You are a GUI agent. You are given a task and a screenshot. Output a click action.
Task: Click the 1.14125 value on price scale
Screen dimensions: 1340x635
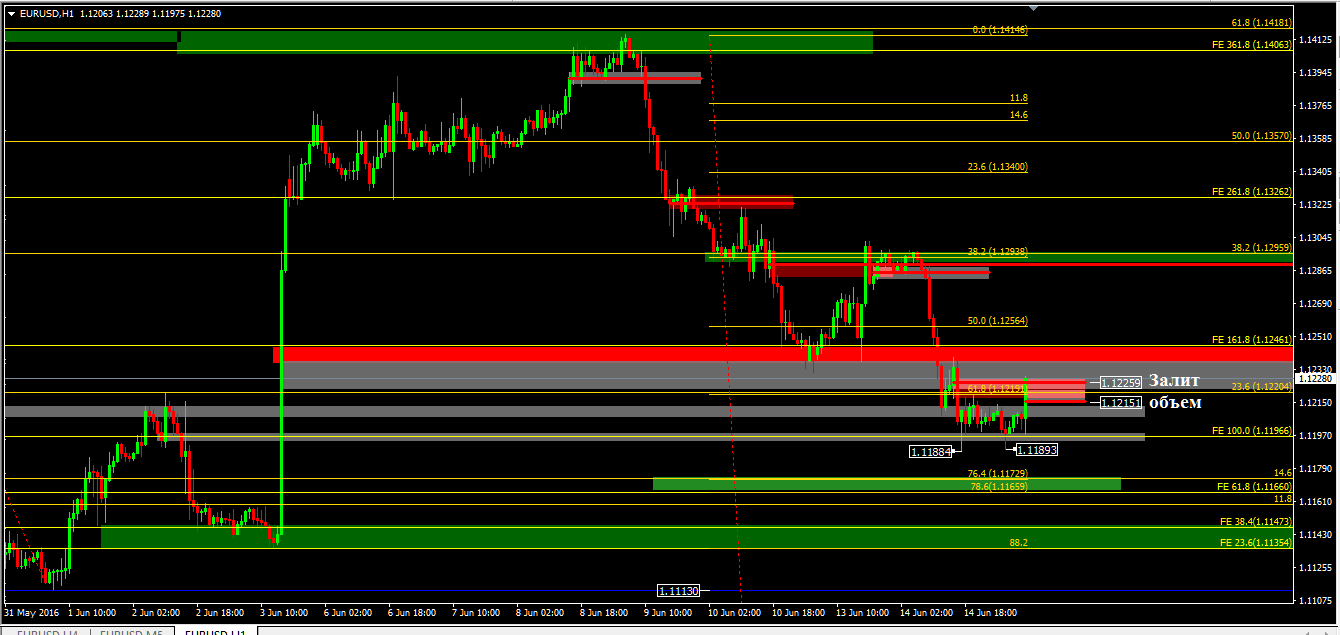tap(1316, 40)
